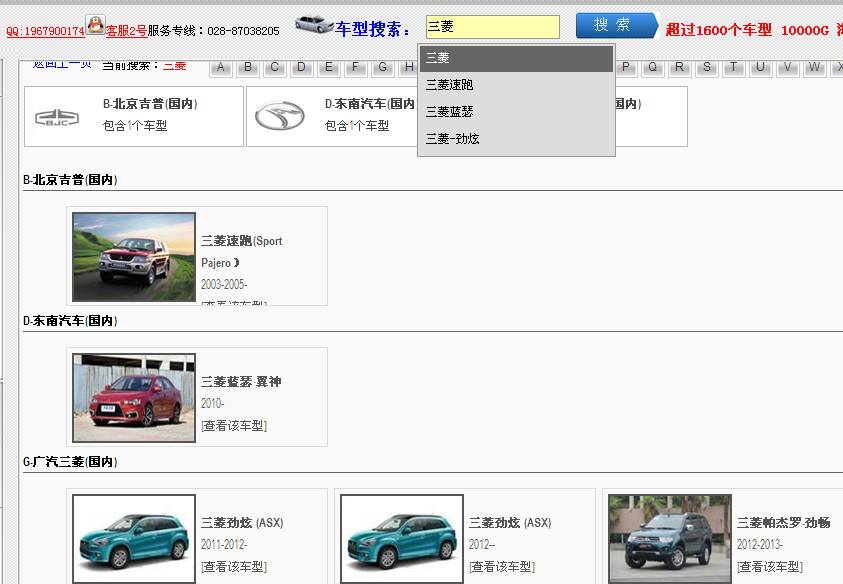Open the 三菱帕杰罗-劲畅 car photo
Screen dimensions: 843x584
[670, 539]
